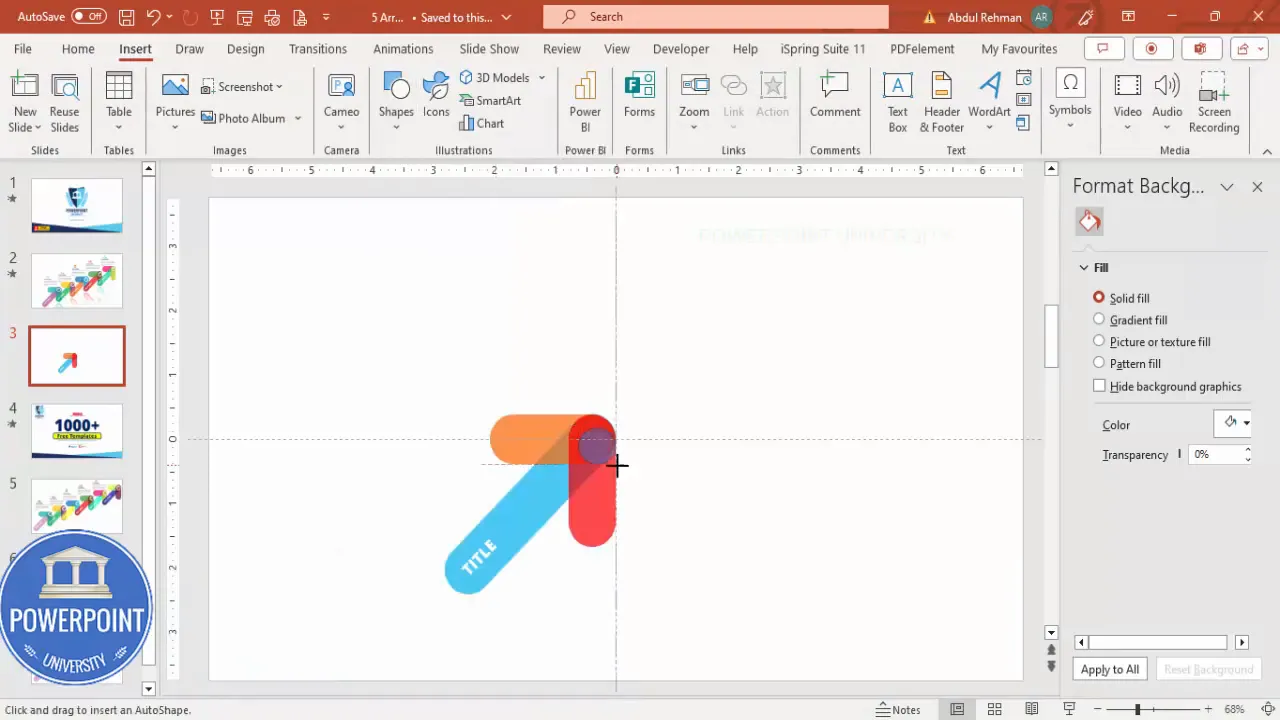Open the Photo Album dropdown menu
This screenshot has height=720, width=1280.
pyautogui.click(x=297, y=118)
